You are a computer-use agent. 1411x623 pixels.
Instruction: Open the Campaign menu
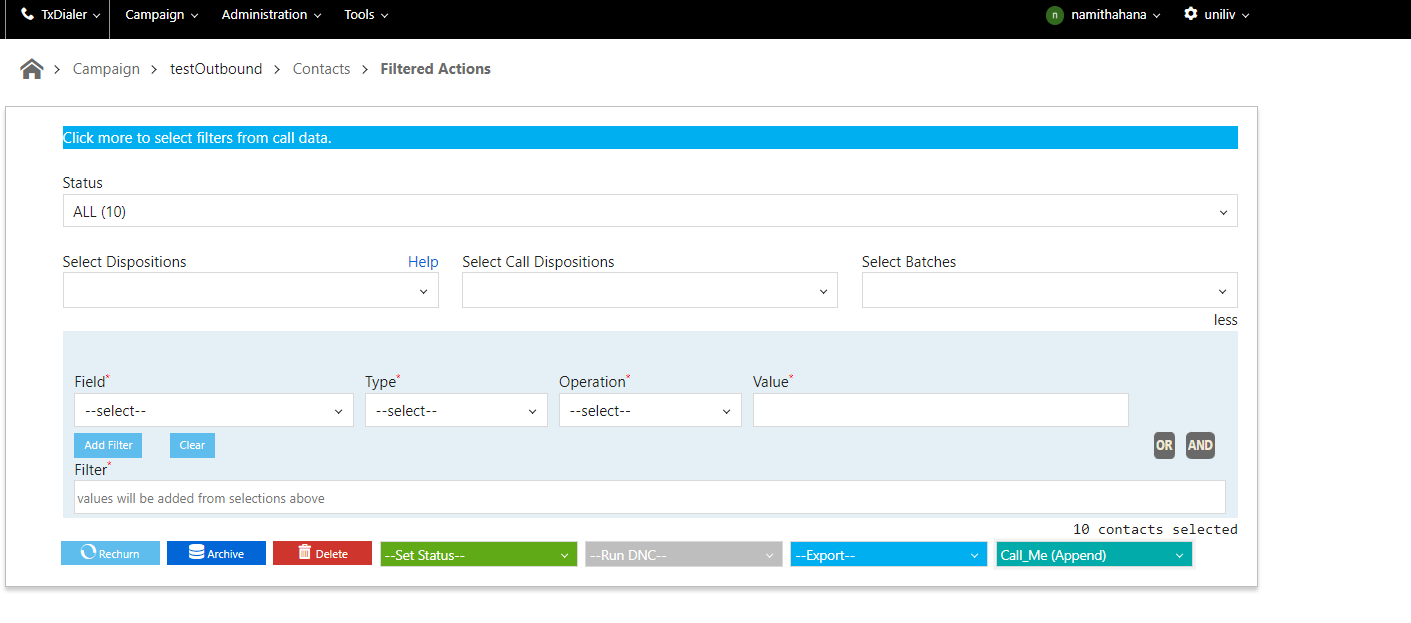tap(161, 15)
